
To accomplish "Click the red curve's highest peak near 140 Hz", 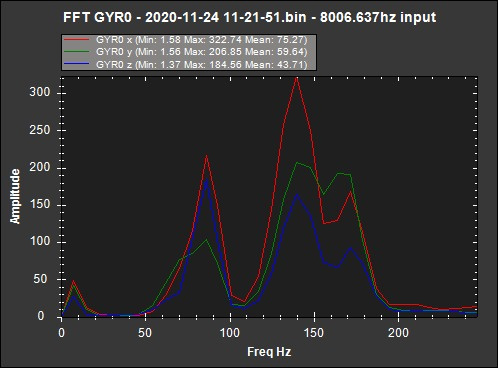I will [x=296, y=79].
